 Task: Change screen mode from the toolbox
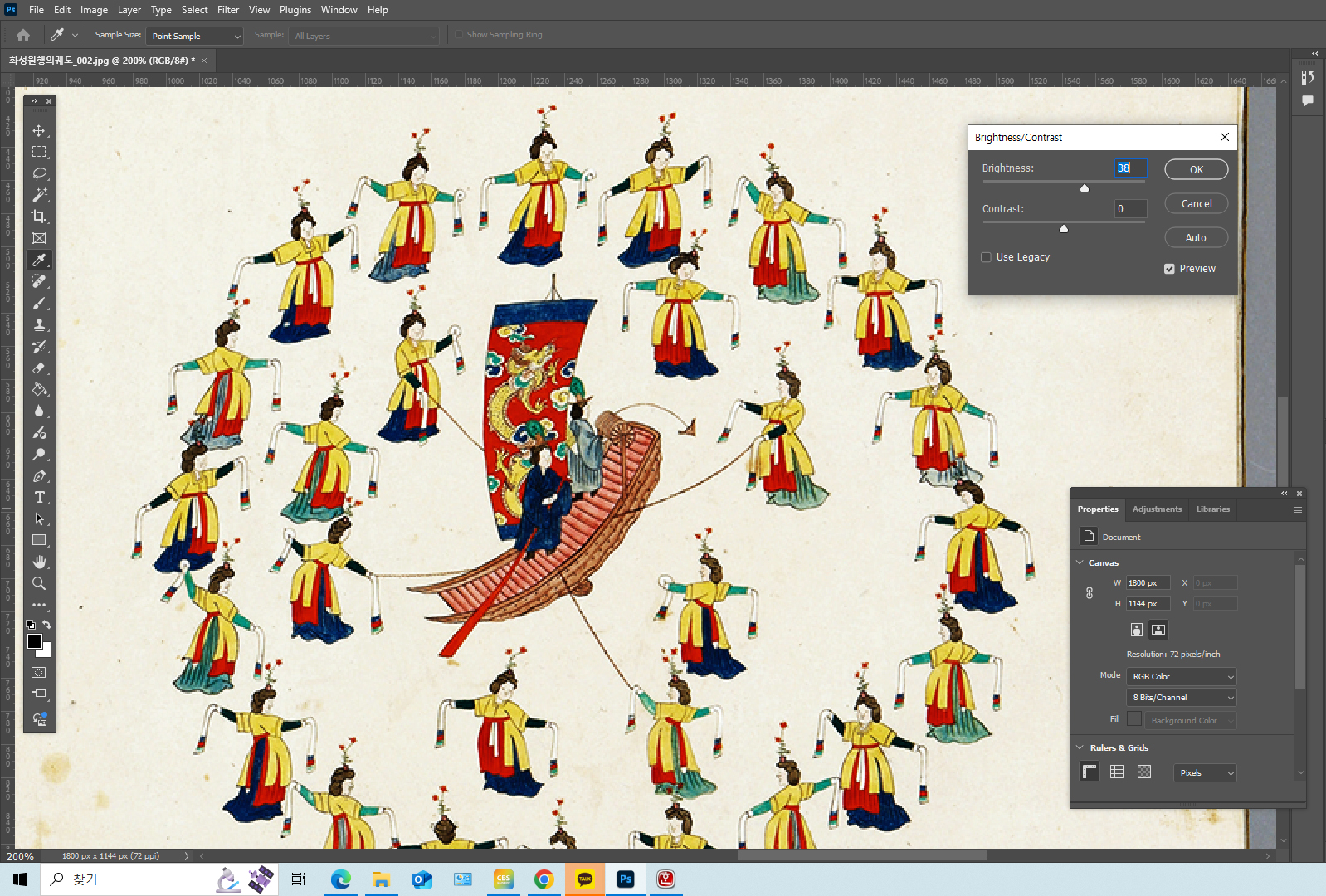[39, 694]
